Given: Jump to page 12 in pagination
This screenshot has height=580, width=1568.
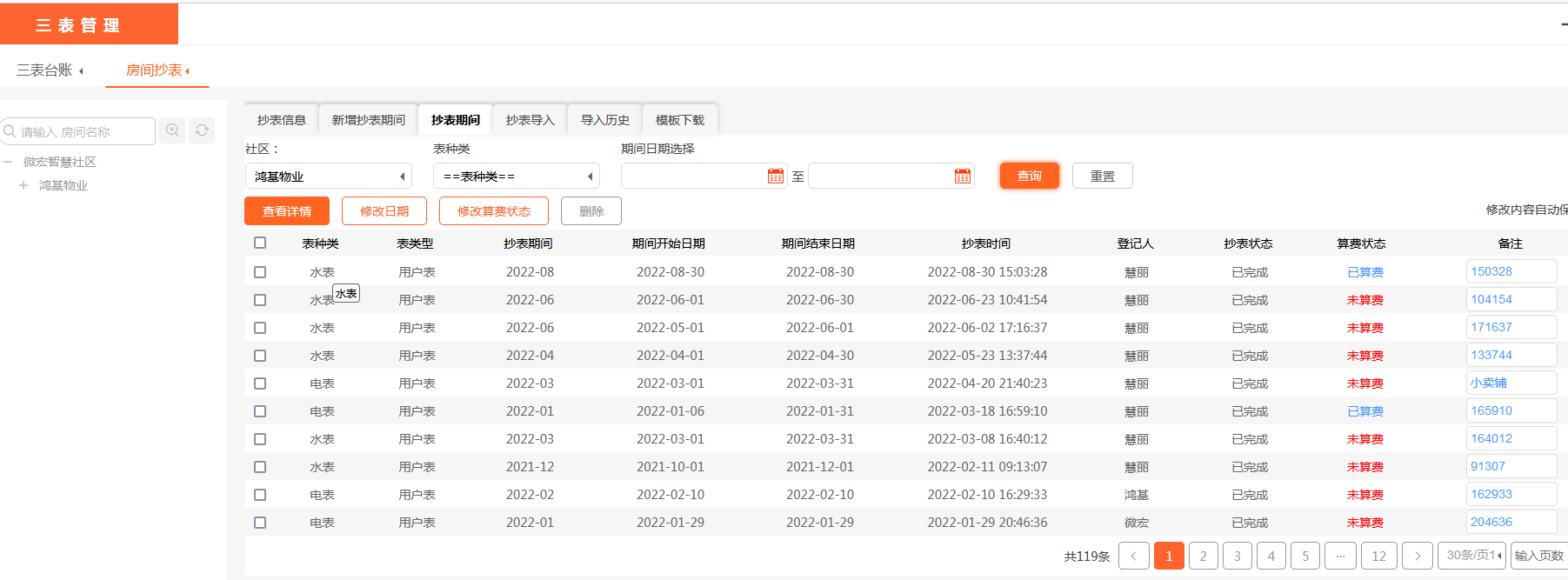Looking at the screenshot, I should 1378,556.
